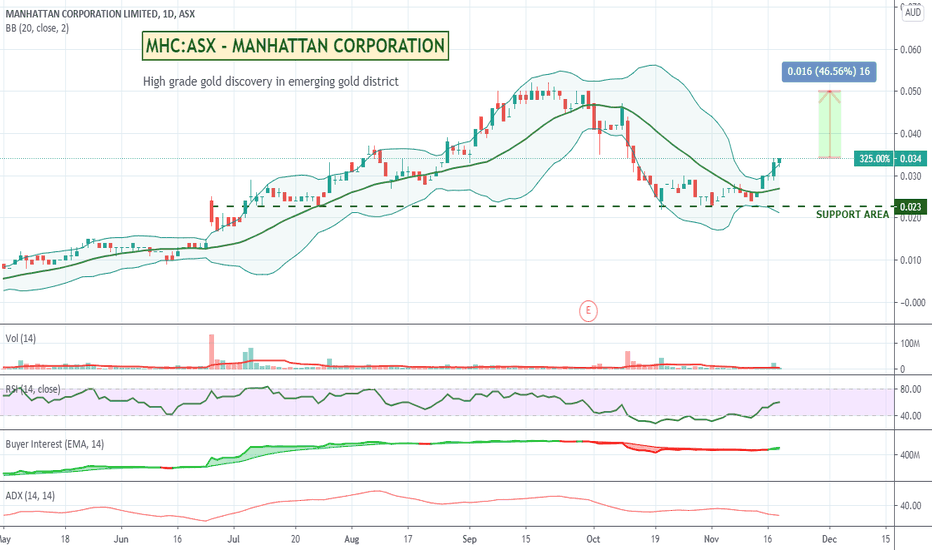The width and height of the screenshot is (932, 550).
Task: Click the Nov date on time axis
Action: click(711, 539)
